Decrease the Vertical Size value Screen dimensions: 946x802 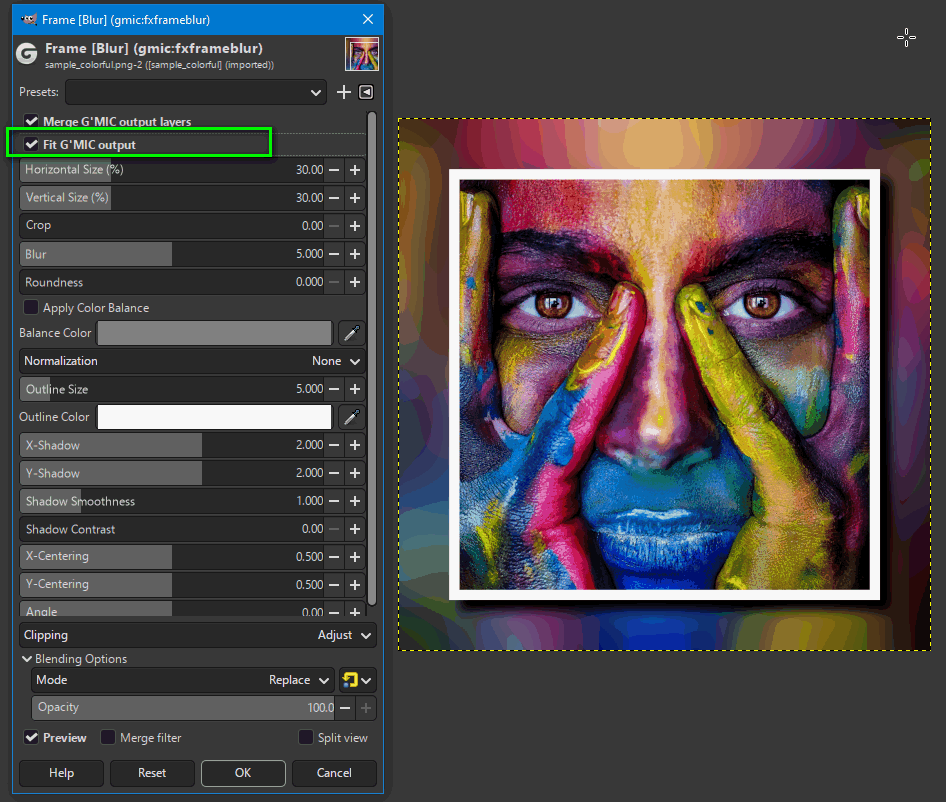click(x=334, y=198)
